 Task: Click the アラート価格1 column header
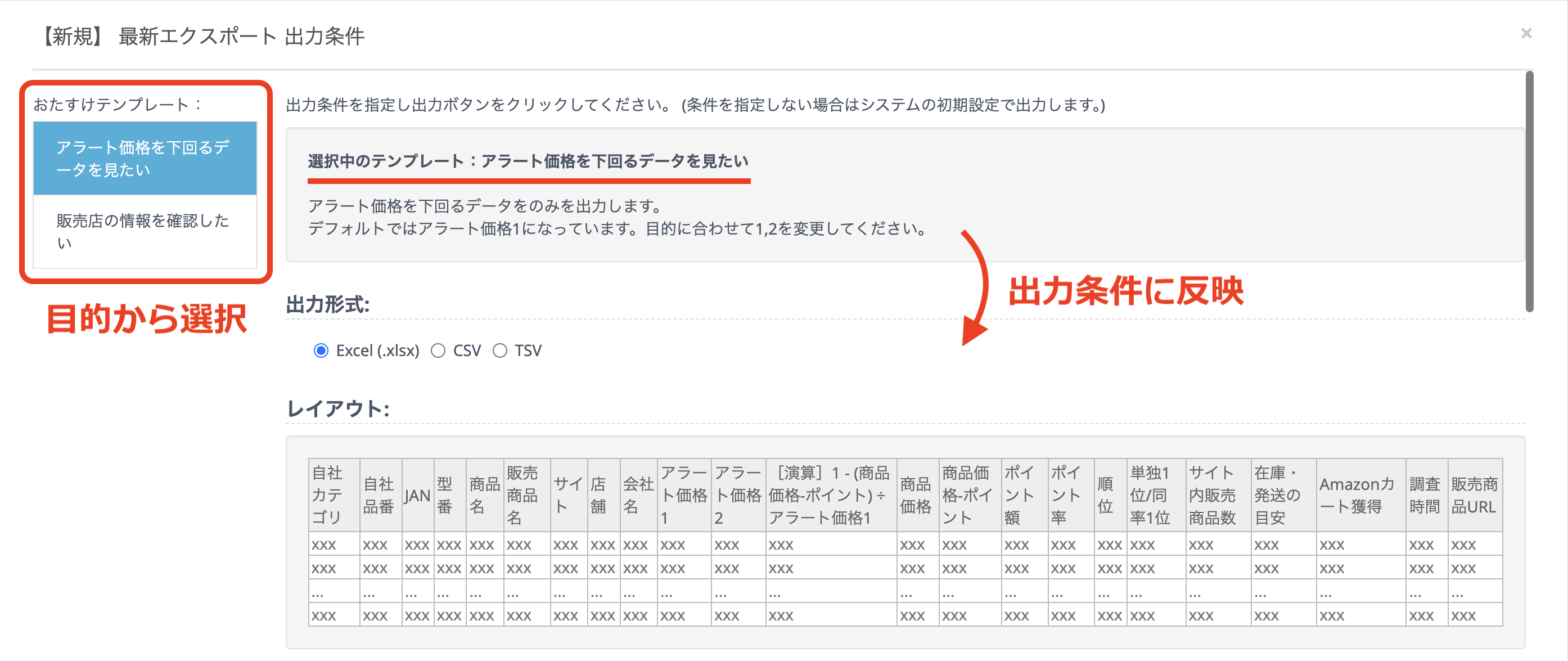tap(683, 495)
